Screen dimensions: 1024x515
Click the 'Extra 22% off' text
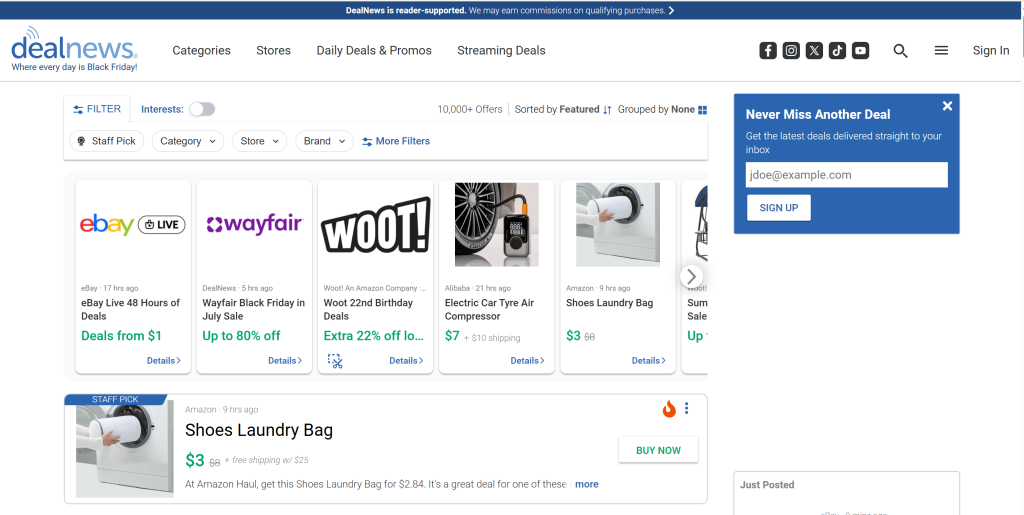(374, 336)
